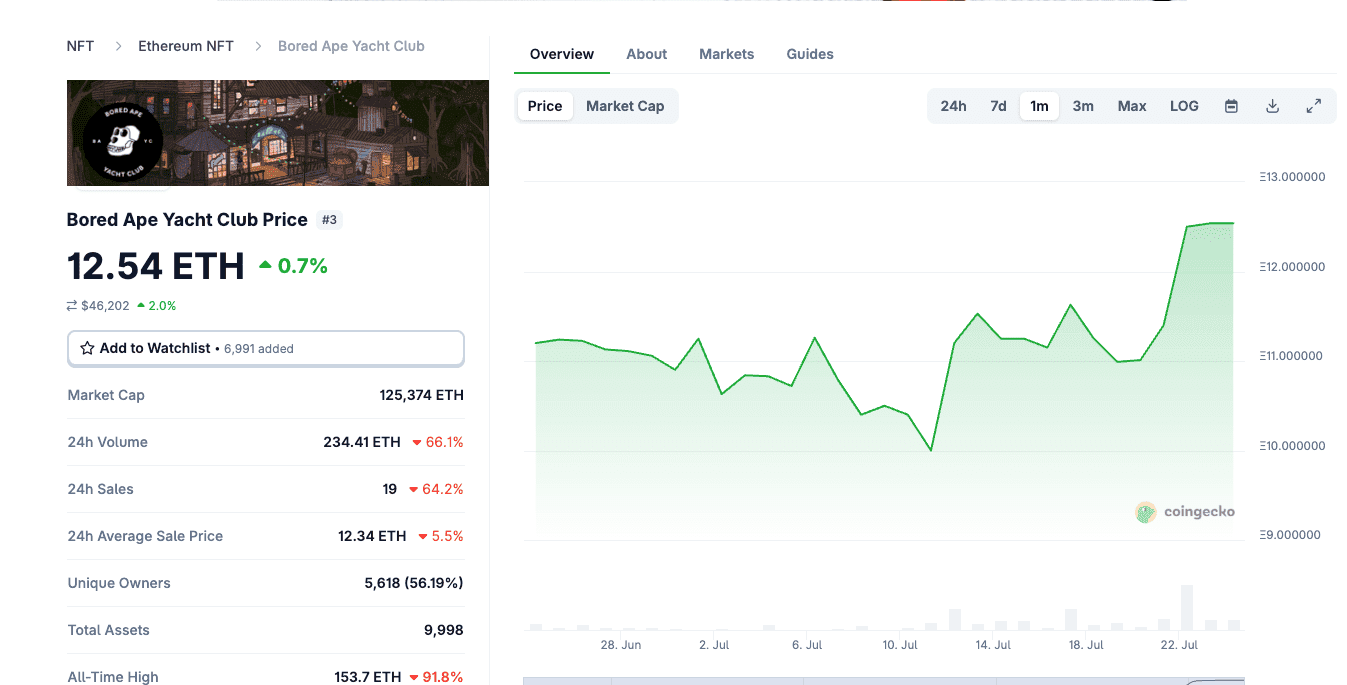Image resolution: width=1347 pixels, height=685 pixels.
Task: Click the Ξ13.000000 axis label
Action: click(x=1292, y=177)
